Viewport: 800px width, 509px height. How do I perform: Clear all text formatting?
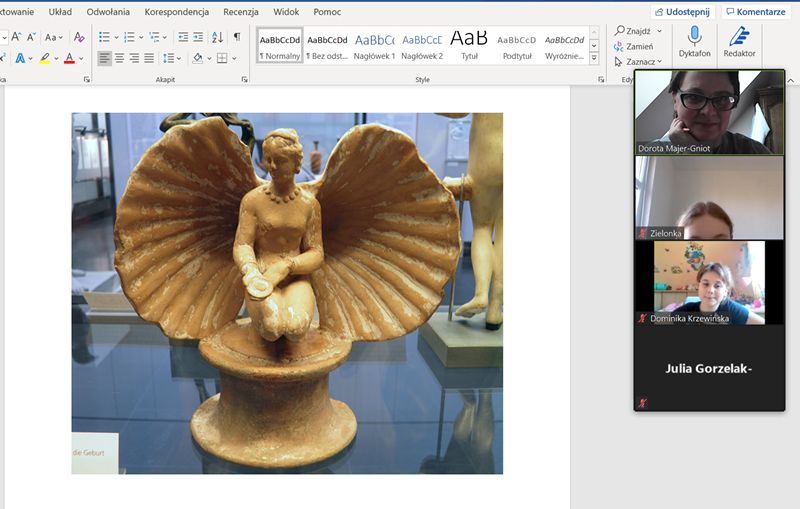tap(79, 37)
